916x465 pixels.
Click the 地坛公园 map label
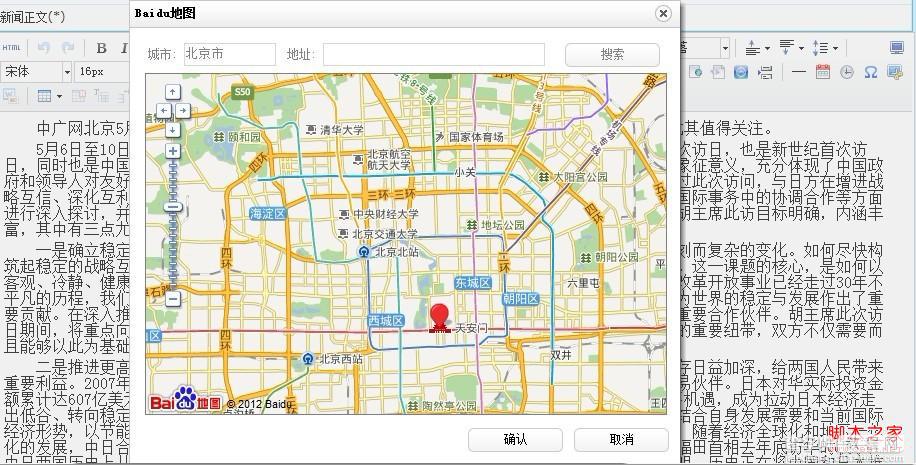point(503,225)
